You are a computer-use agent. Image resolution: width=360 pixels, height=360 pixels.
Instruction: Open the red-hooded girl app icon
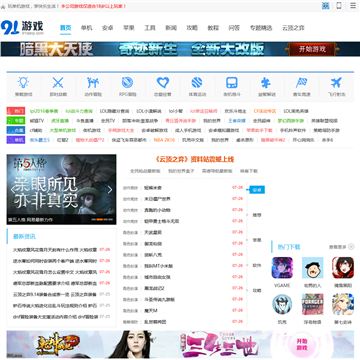click(x=343, y=268)
